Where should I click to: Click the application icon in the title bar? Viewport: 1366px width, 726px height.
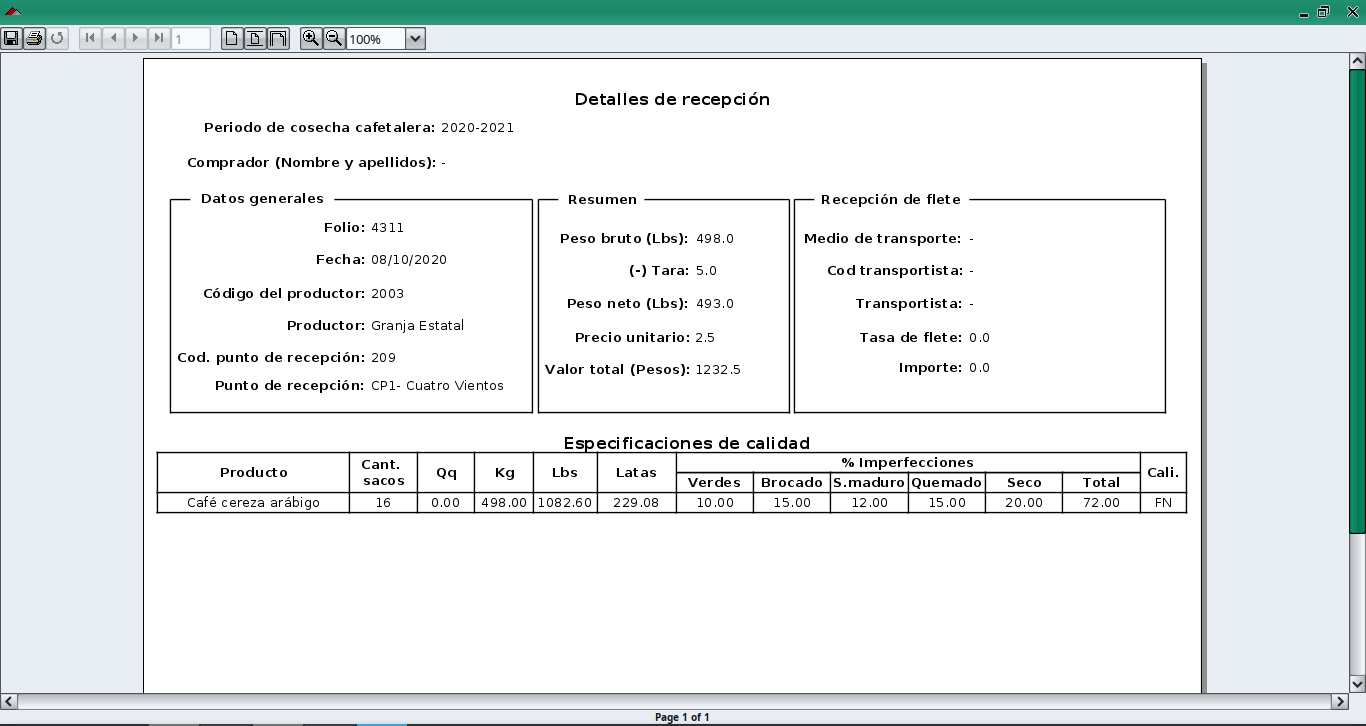tap(13, 11)
